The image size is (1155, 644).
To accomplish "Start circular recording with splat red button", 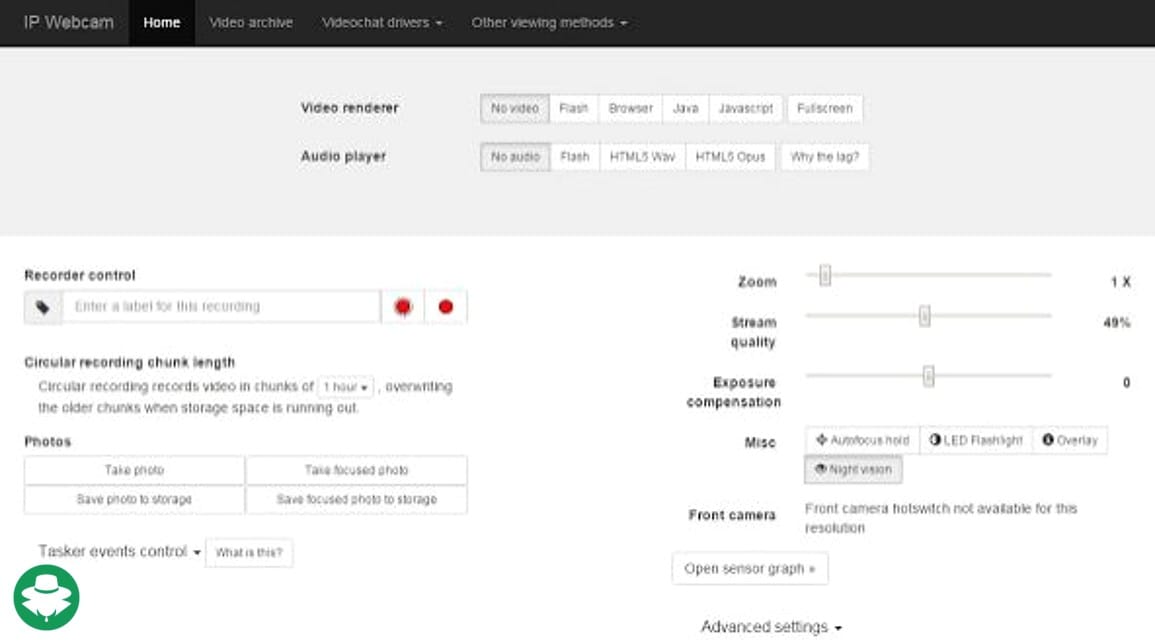I will point(403,307).
